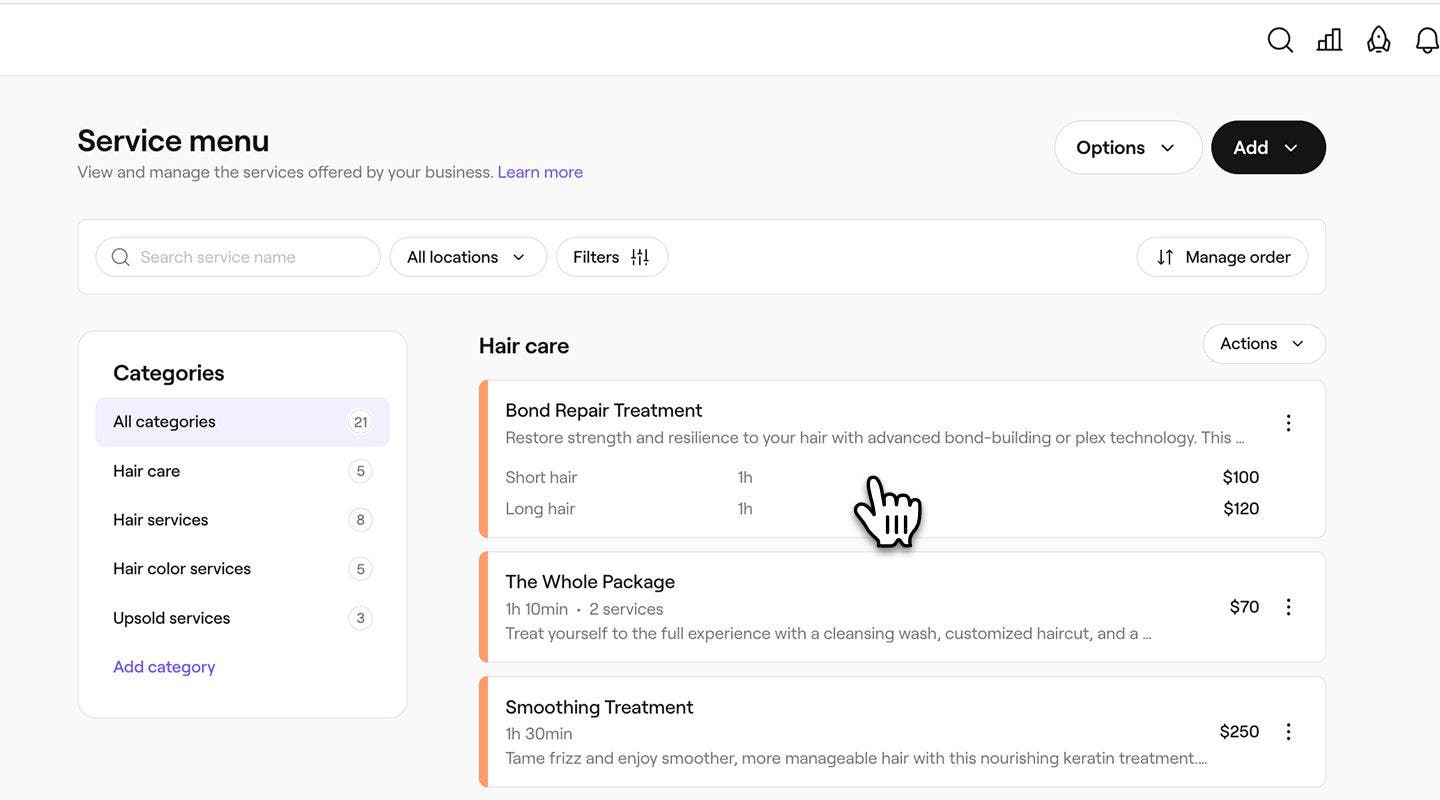Image resolution: width=1440 pixels, height=800 pixels.
Task: Expand the All locations dropdown
Action: (x=467, y=257)
